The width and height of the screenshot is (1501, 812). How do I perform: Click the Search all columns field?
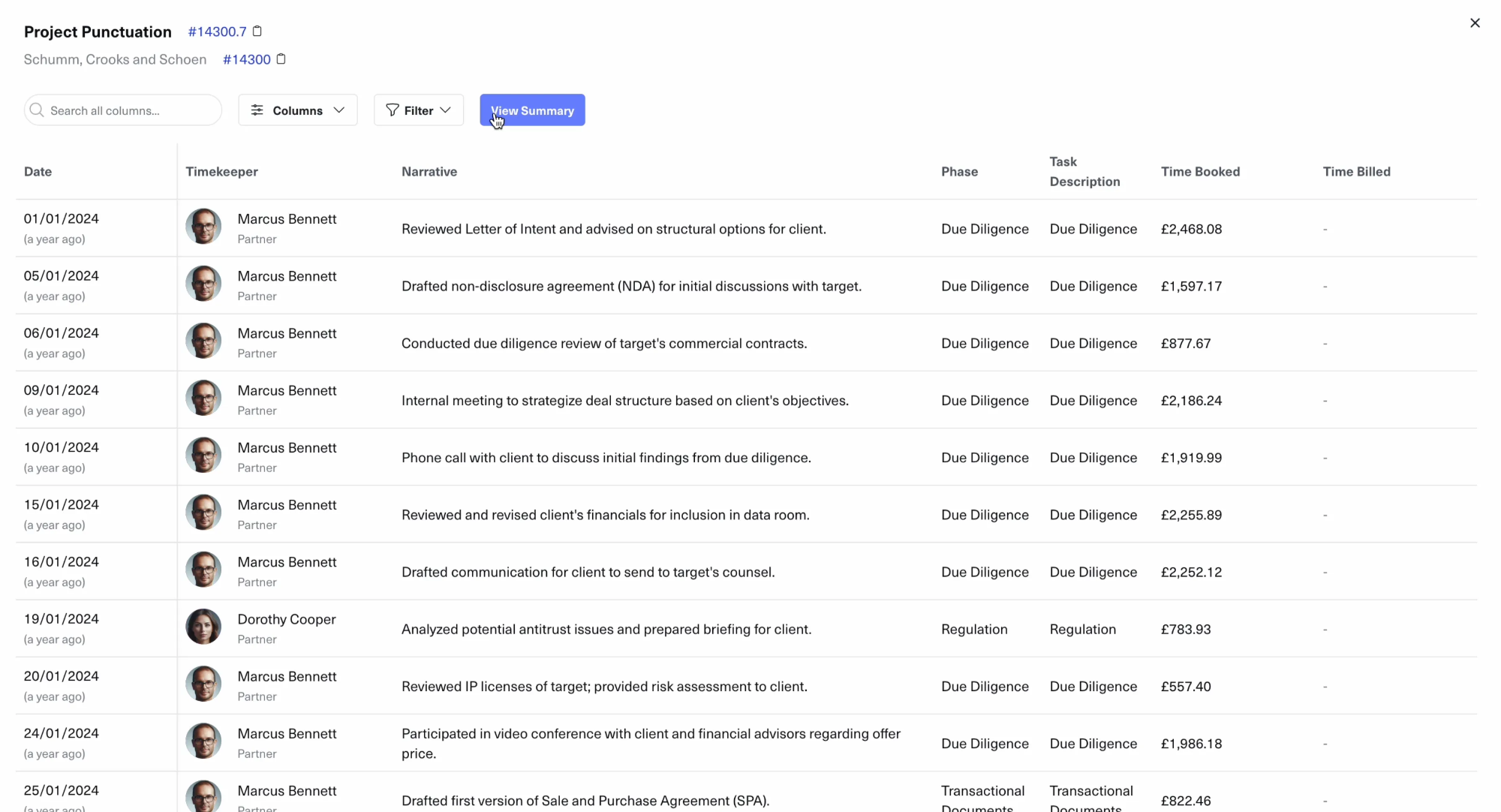(122, 110)
